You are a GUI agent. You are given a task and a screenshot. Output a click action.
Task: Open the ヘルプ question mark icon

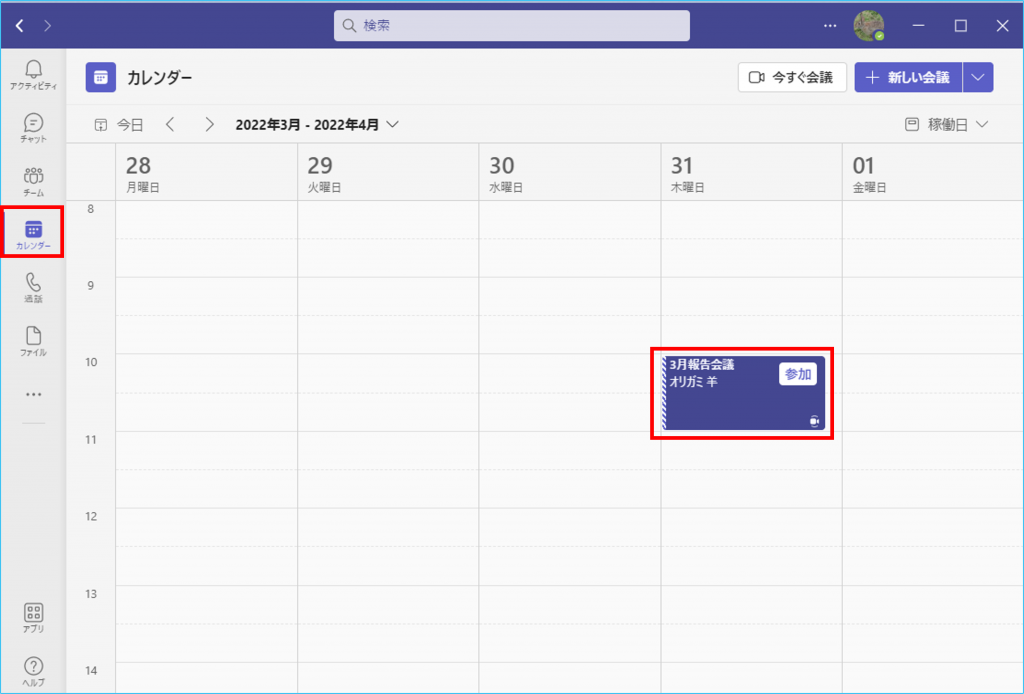coord(33,670)
